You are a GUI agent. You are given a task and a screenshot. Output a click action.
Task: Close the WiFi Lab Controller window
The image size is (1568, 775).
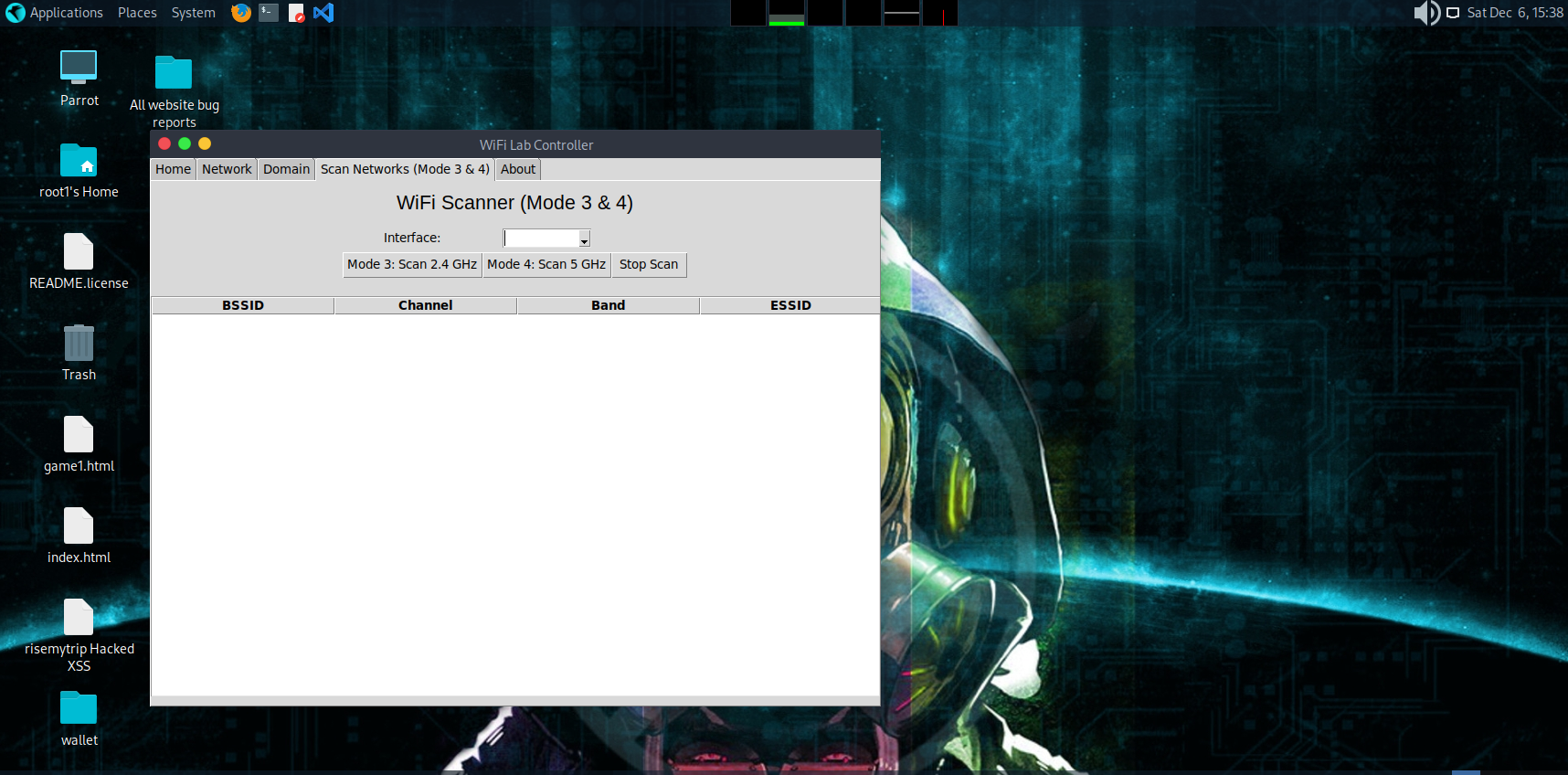click(164, 143)
